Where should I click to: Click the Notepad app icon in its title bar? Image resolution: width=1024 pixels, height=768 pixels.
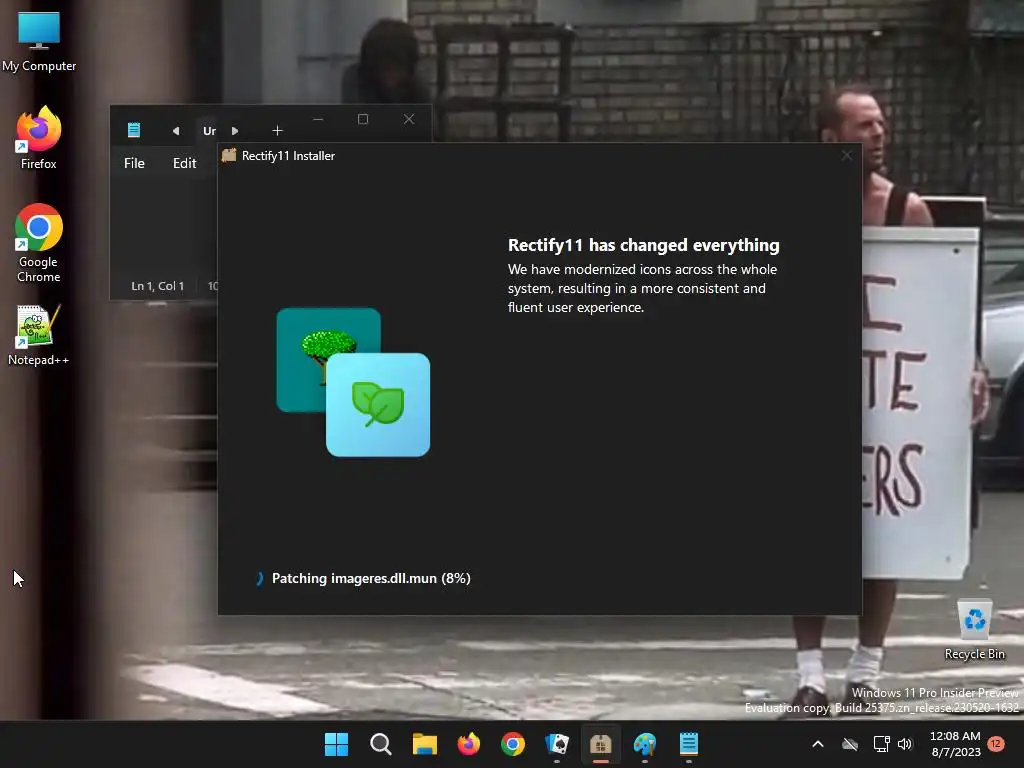(x=134, y=130)
